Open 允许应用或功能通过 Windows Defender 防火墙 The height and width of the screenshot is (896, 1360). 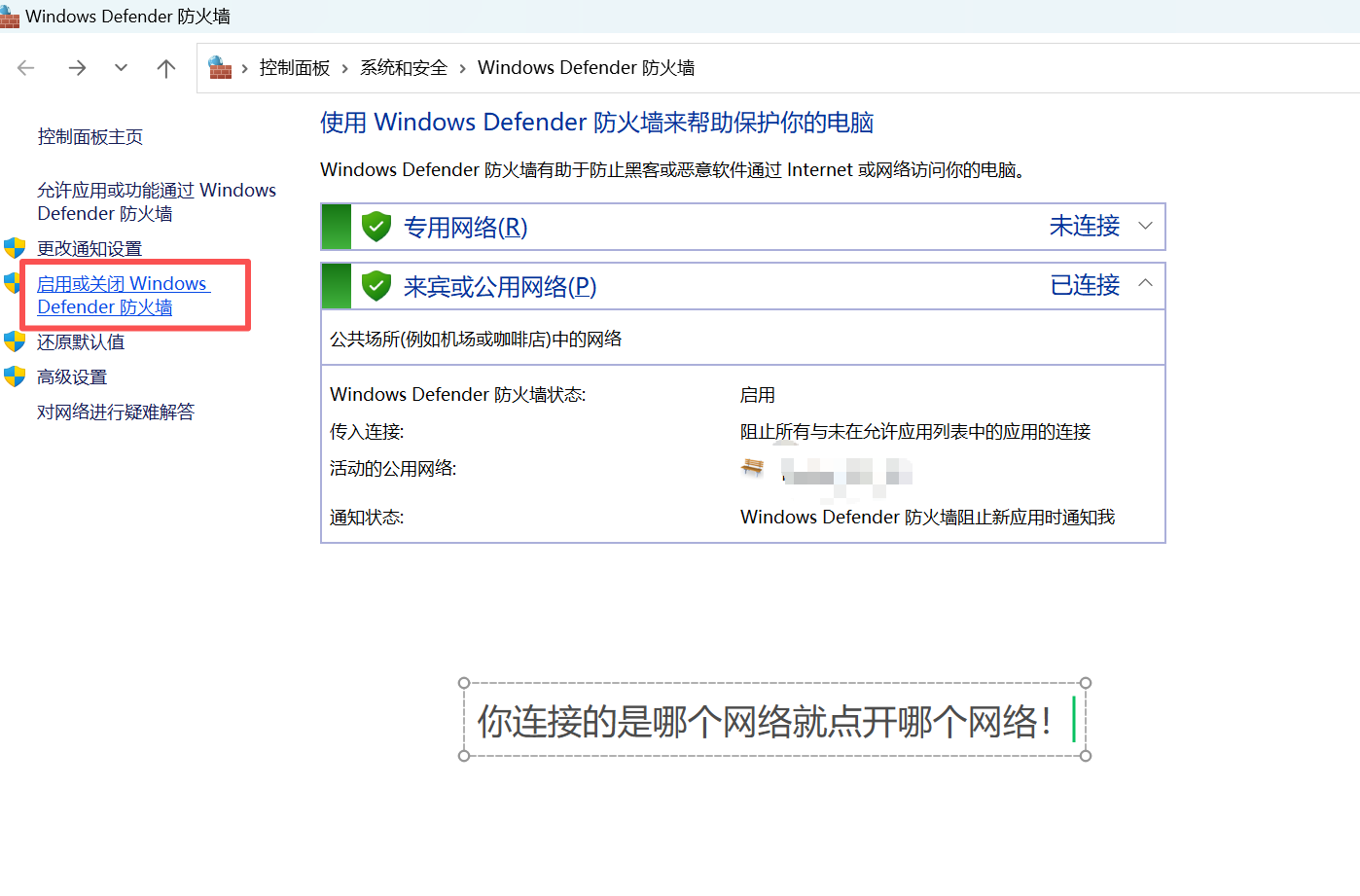pyautogui.click(x=156, y=201)
